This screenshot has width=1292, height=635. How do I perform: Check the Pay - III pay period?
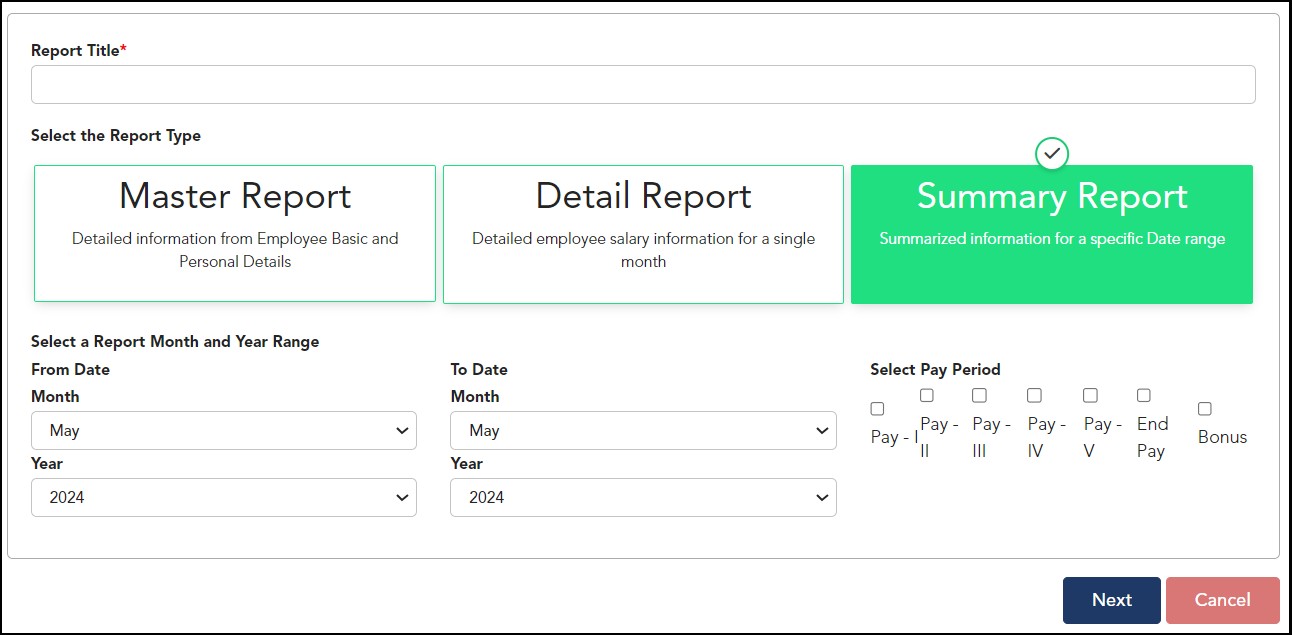click(979, 396)
